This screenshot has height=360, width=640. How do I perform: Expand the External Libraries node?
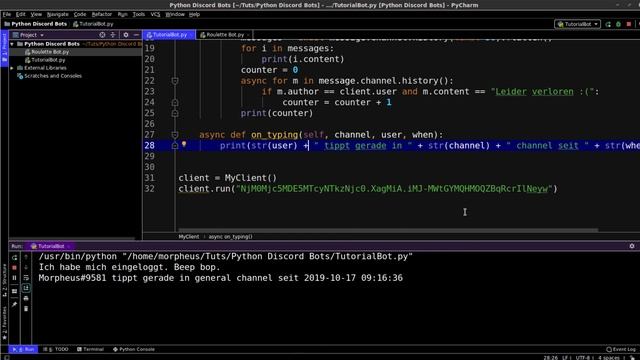click(x=12, y=68)
